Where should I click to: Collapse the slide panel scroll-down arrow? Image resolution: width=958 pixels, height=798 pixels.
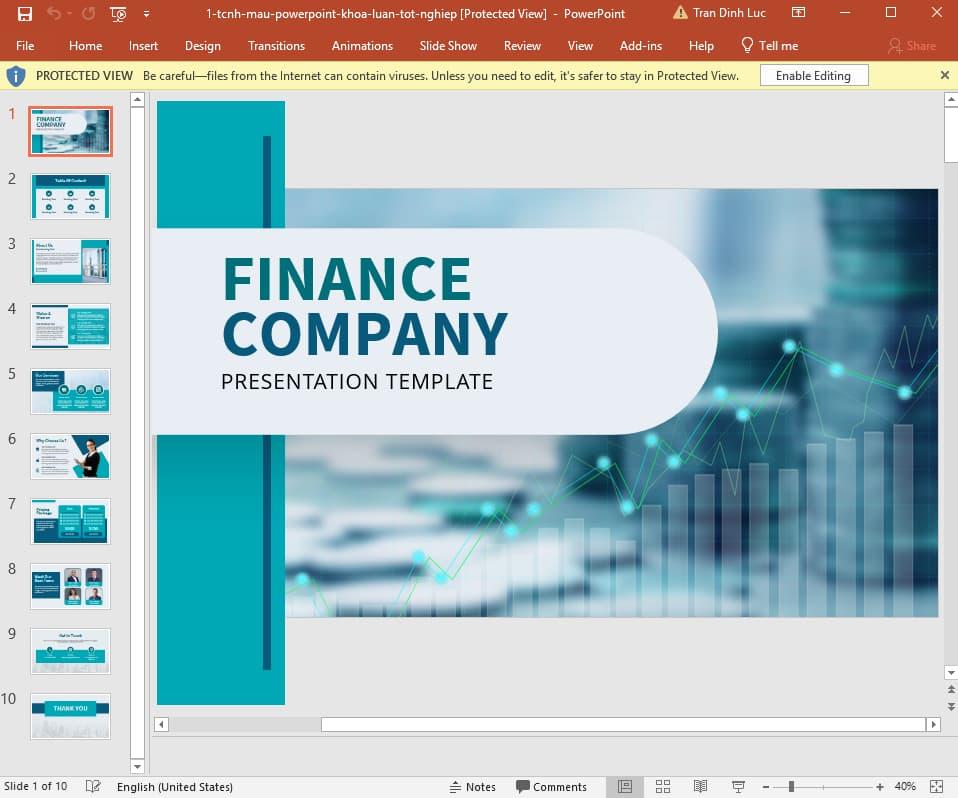click(x=137, y=766)
